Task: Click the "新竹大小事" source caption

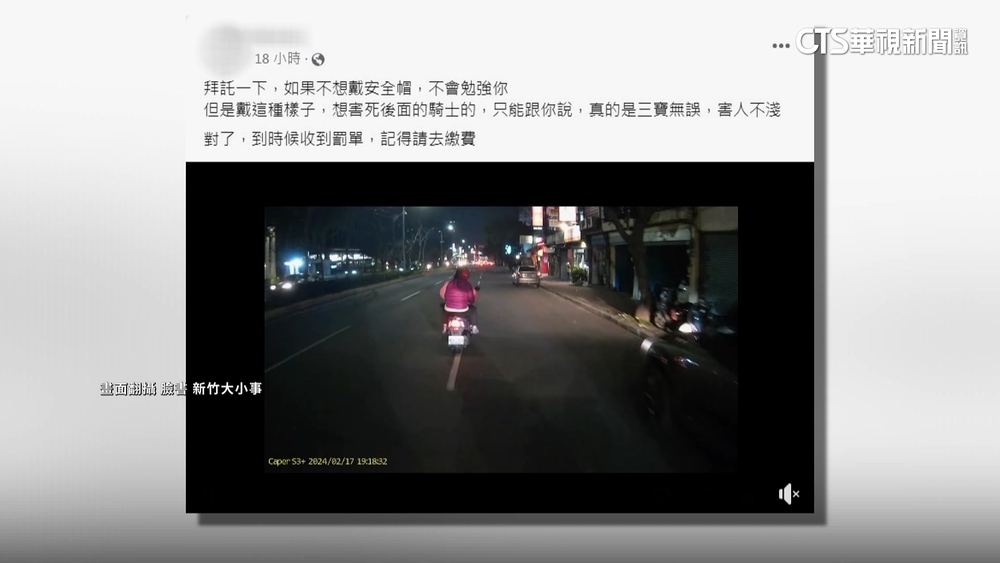Action: click(x=227, y=388)
